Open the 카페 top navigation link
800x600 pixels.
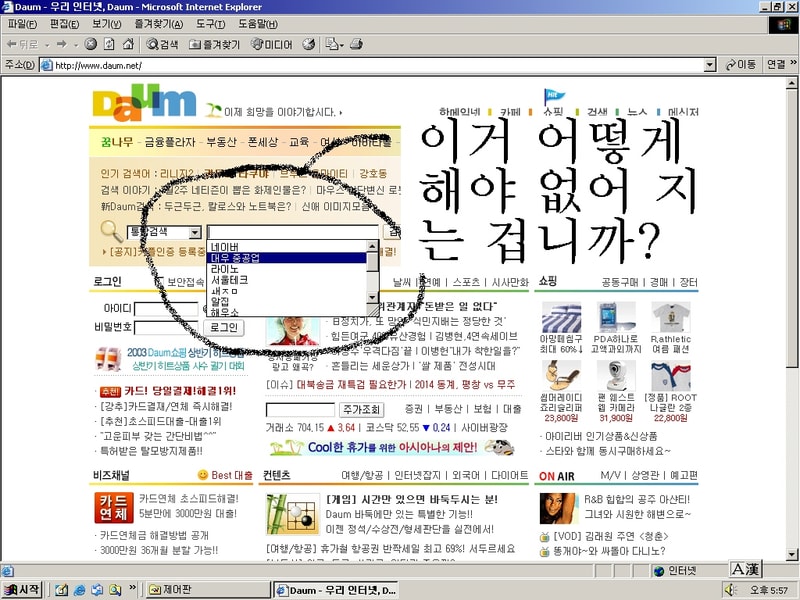[510, 112]
